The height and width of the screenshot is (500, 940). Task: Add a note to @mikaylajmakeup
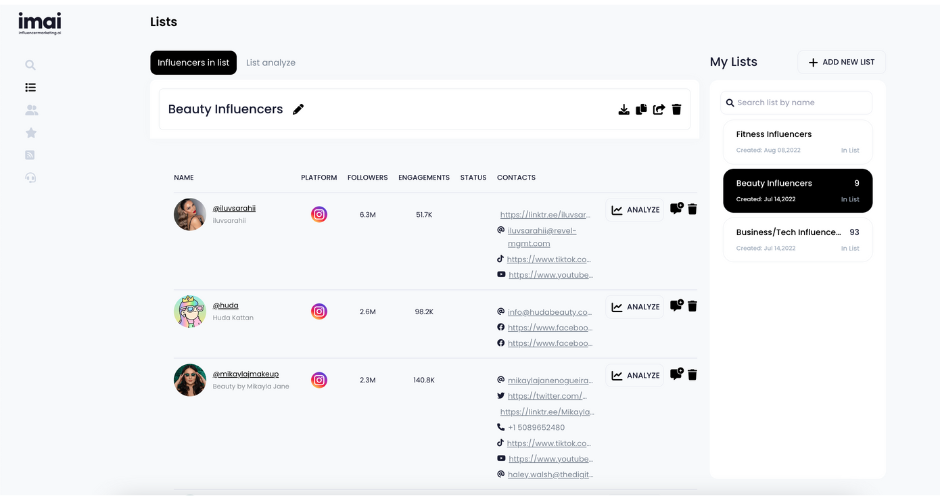tap(676, 374)
